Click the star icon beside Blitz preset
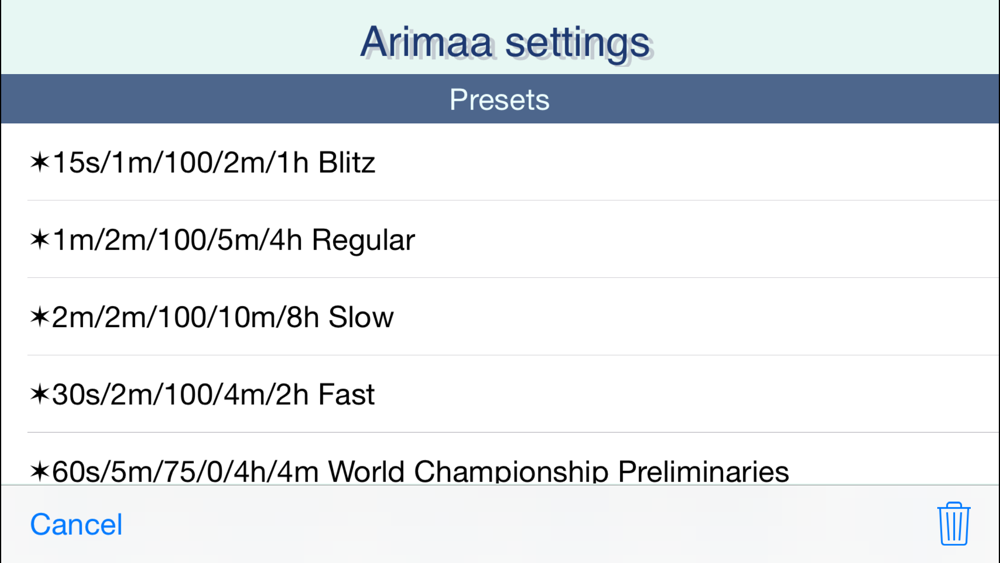1000x563 pixels. 40,162
